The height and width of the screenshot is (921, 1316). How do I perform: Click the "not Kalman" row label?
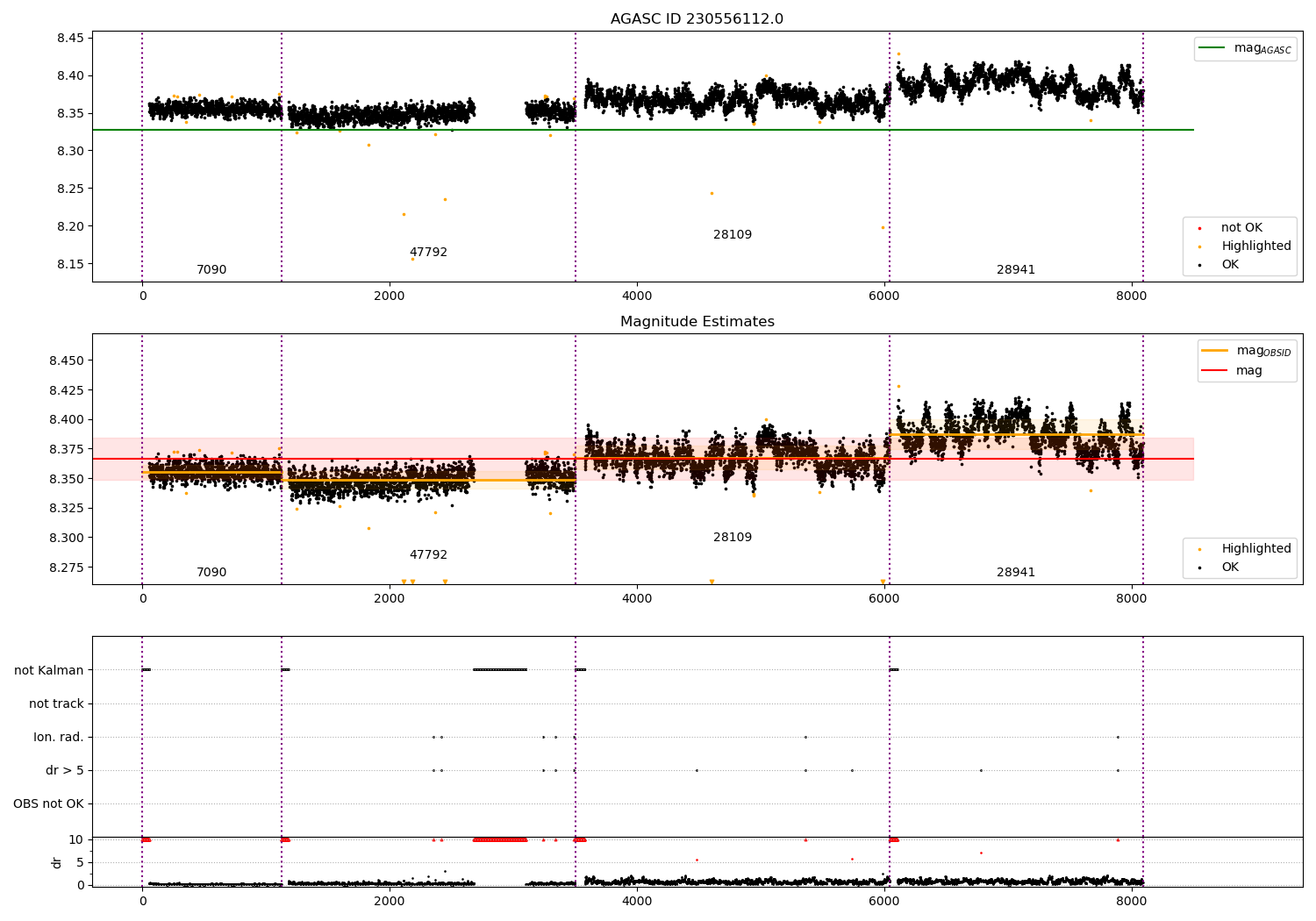[x=49, y=671]
